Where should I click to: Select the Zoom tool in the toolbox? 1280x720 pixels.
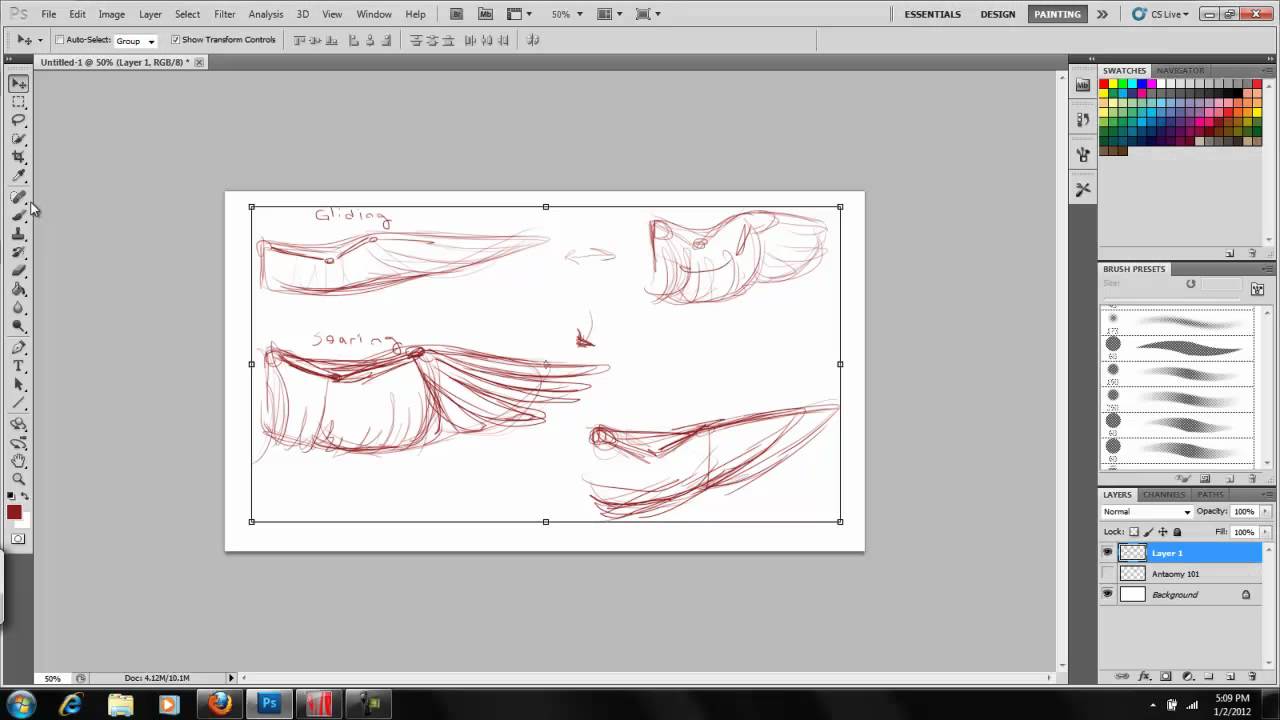pyautogui.click(x=18, y=480)
